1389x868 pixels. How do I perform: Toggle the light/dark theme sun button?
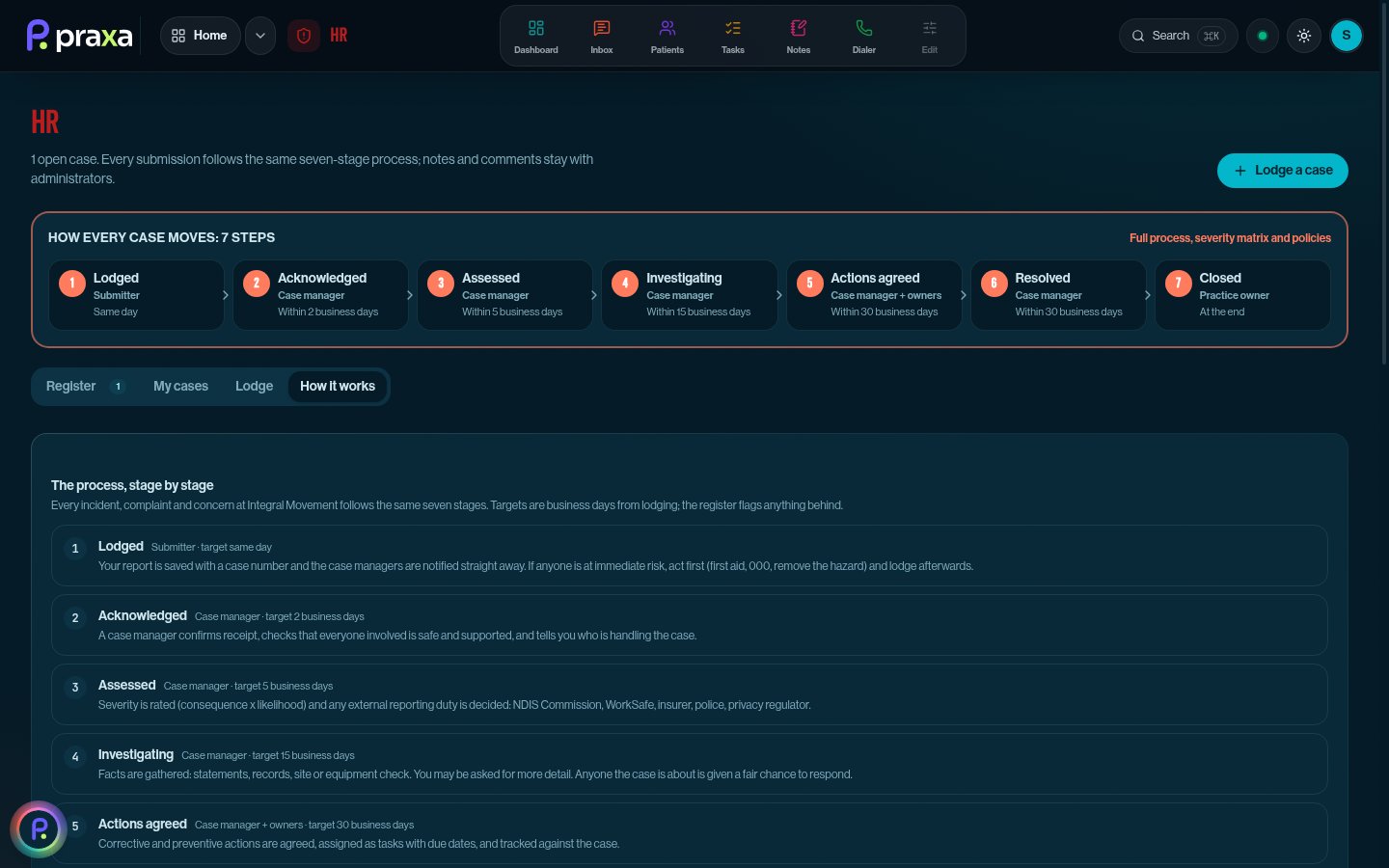pos(1304,36)
